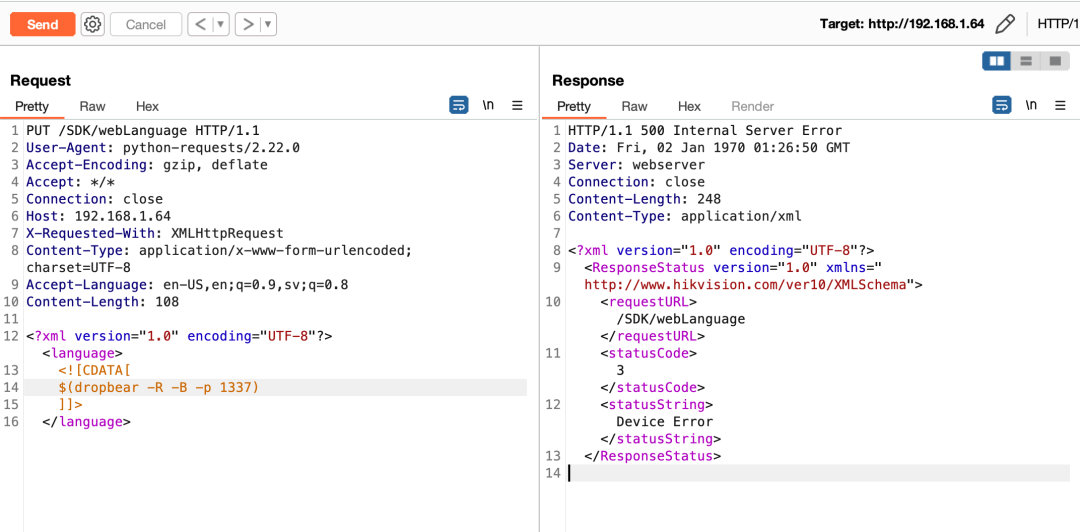Click the closing ResponseStatus tag
This screenshot has height=532, width=1080.
(652, 456)
